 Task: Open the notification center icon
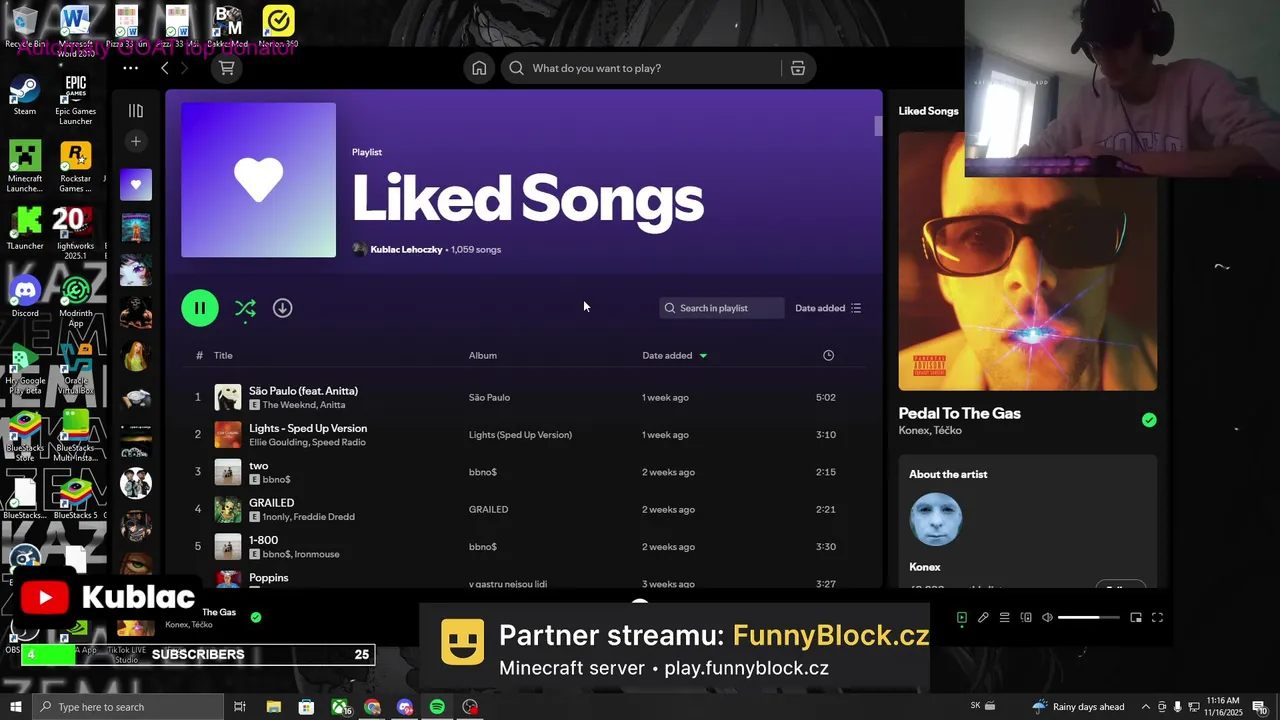[1258, 707]
